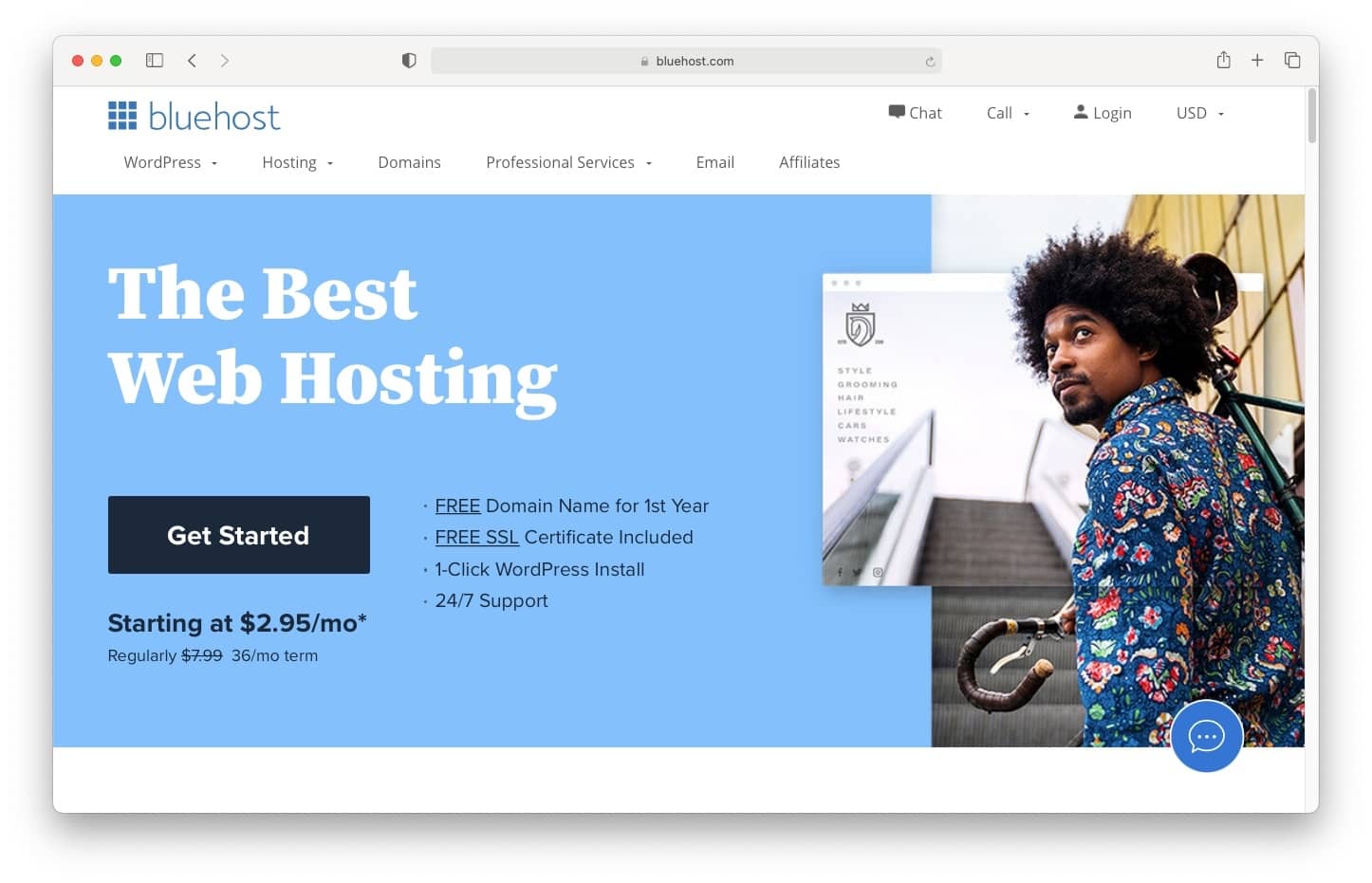Open the Call dropdown
The width and height of the screenshot is (1372, 883).
click(1008, 113)
